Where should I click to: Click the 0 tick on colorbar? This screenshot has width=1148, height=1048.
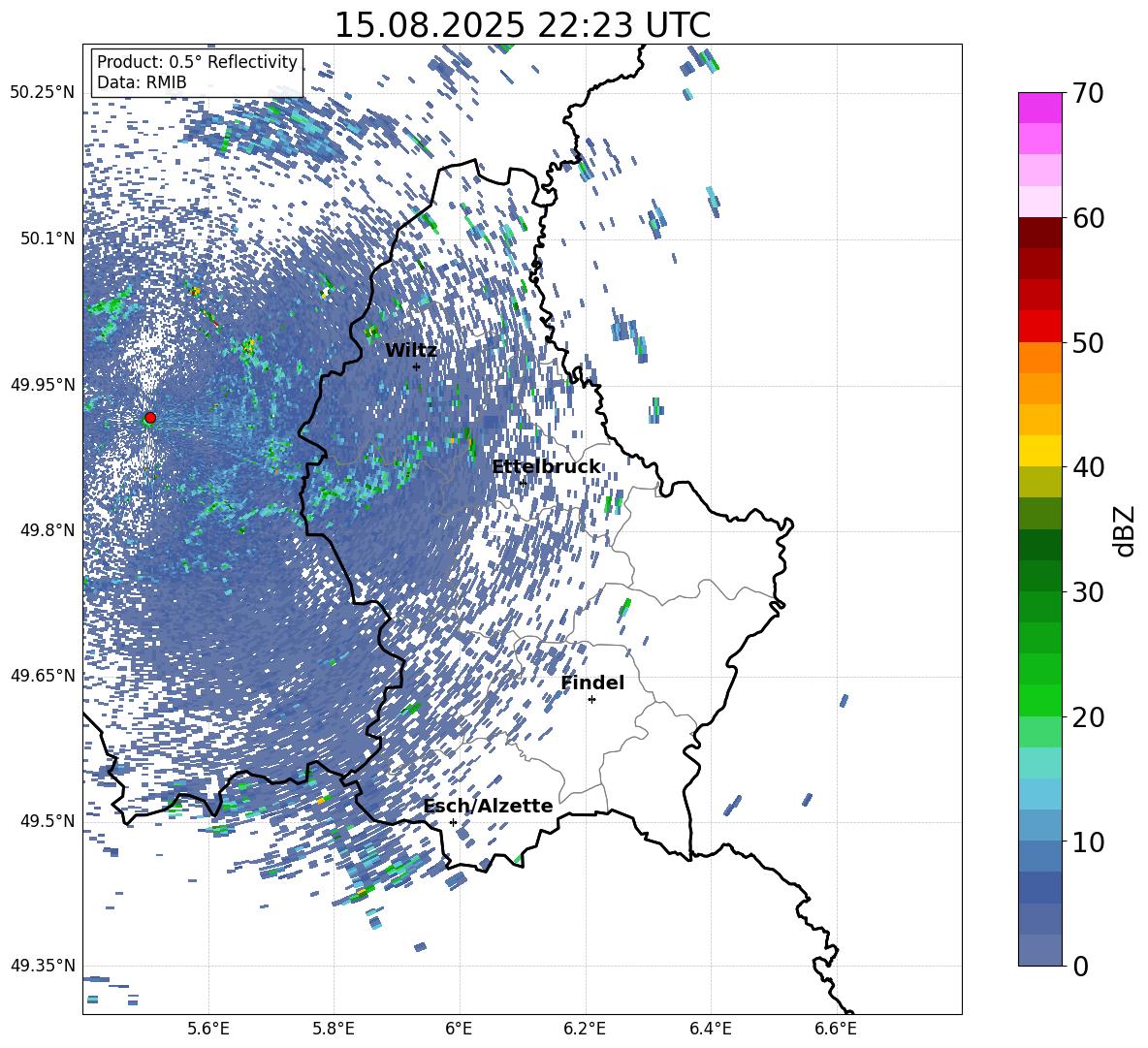1080,966
